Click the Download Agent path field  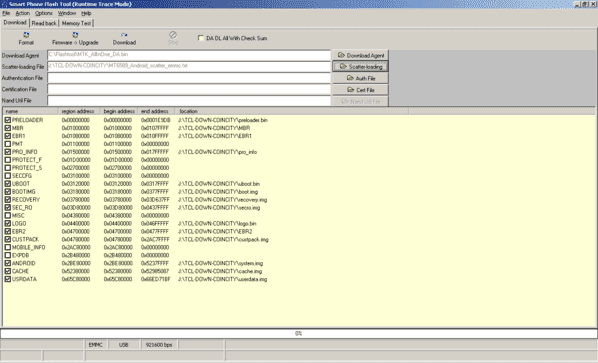coord(189,55)
